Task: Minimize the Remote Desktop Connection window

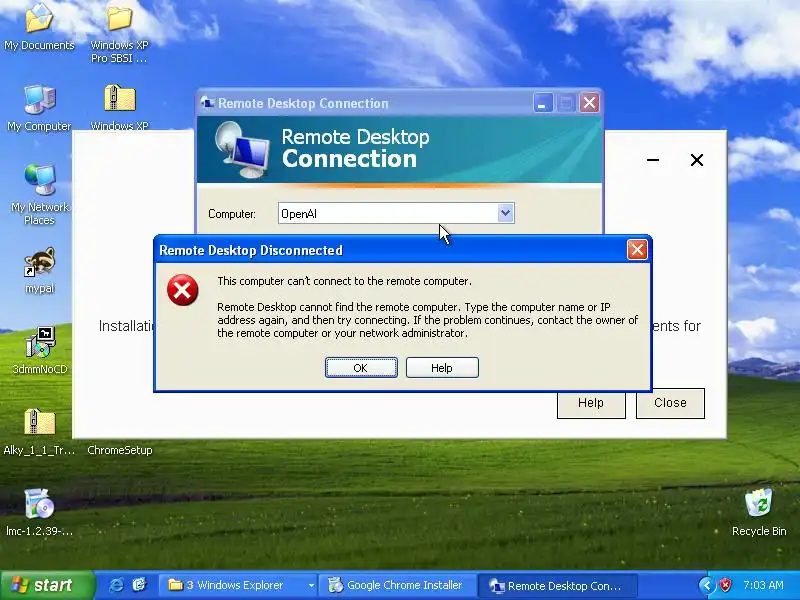Action: coord(542,103)
